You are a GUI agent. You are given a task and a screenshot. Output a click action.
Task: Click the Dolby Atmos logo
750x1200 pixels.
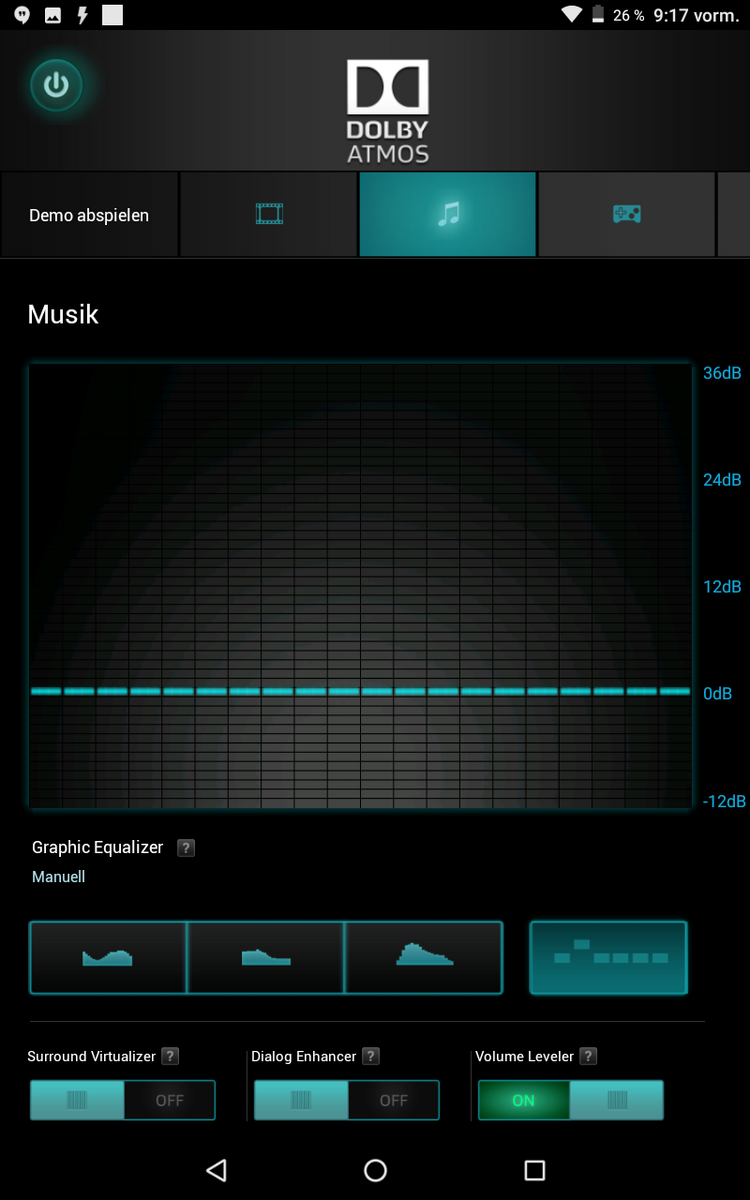pos(388,111)
